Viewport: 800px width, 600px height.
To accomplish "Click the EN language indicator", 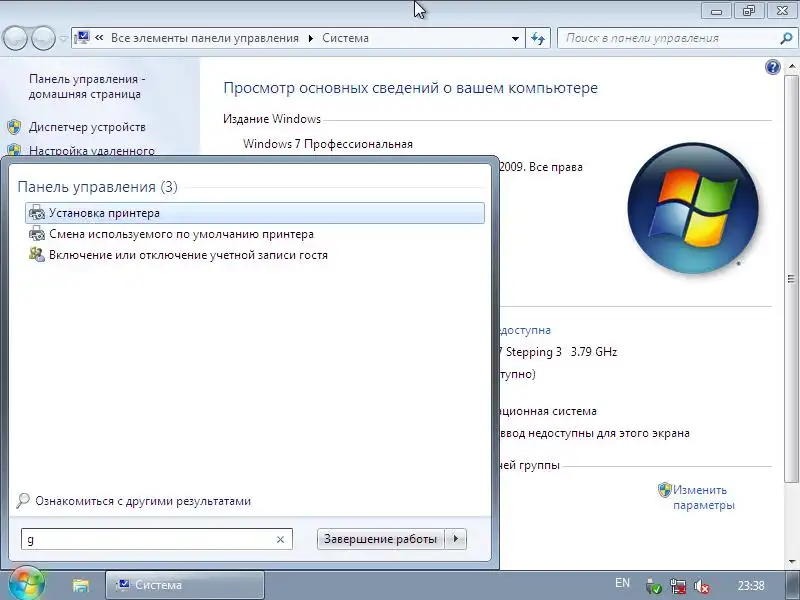I will point(622,583).
